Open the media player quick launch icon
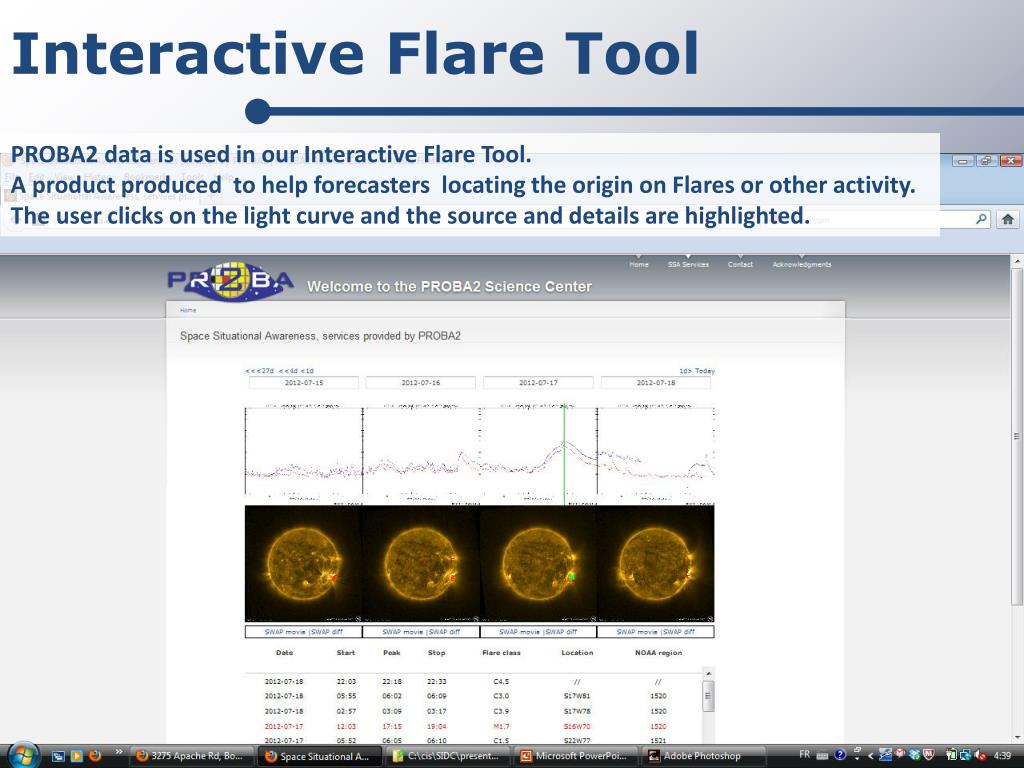1024x768 pixels. (76, 756)
